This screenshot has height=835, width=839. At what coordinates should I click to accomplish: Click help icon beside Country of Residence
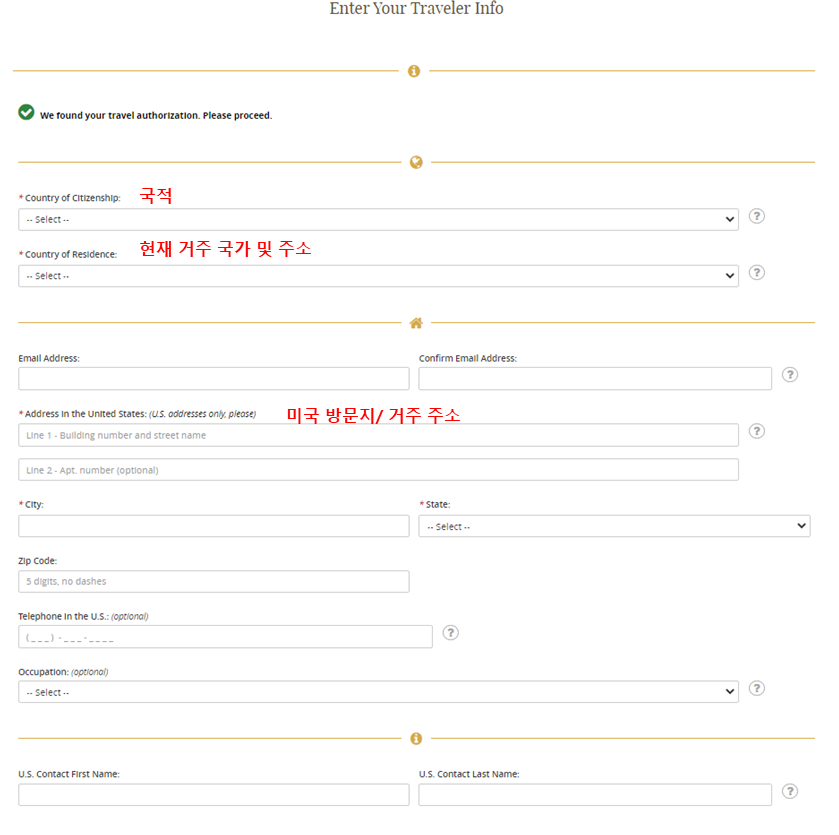coord(756,273)
